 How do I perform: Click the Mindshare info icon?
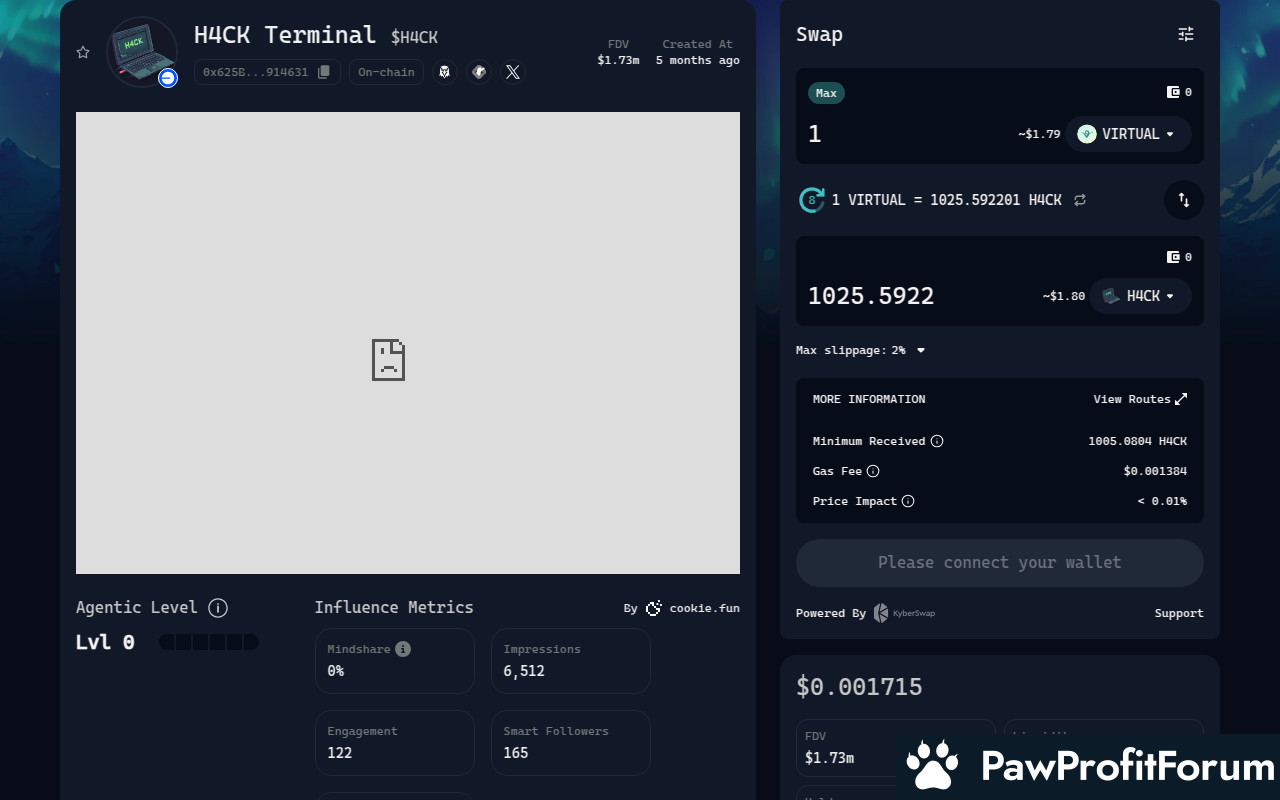[403, 649]
